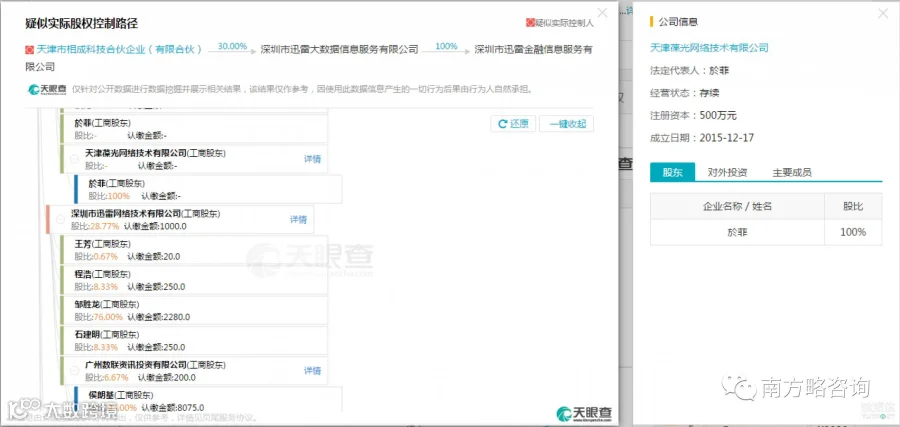The height and width of the screenshot is (427, 900).
Task: Select 王芳 shareholder node
Action: coord(193,250)
